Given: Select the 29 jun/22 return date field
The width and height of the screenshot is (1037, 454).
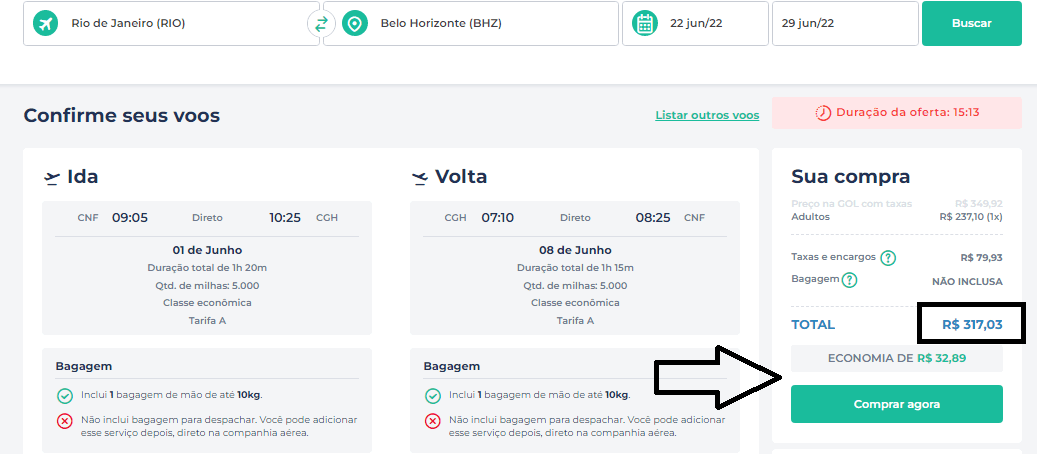Looking at the screenshot, I should click(845, 23).
